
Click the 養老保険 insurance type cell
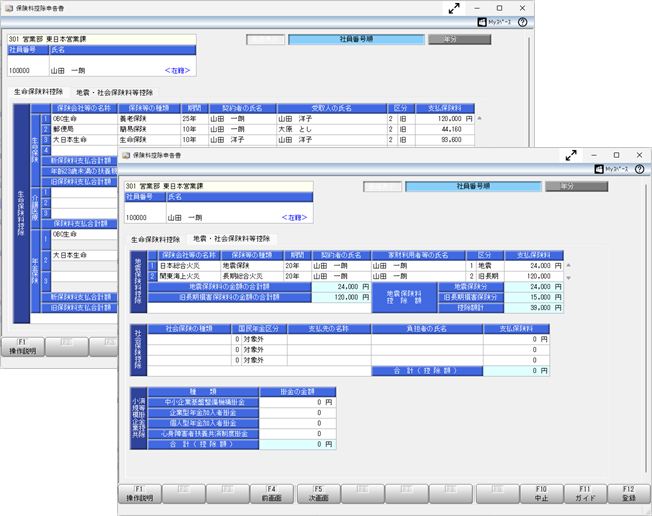(x=149, y=119)
